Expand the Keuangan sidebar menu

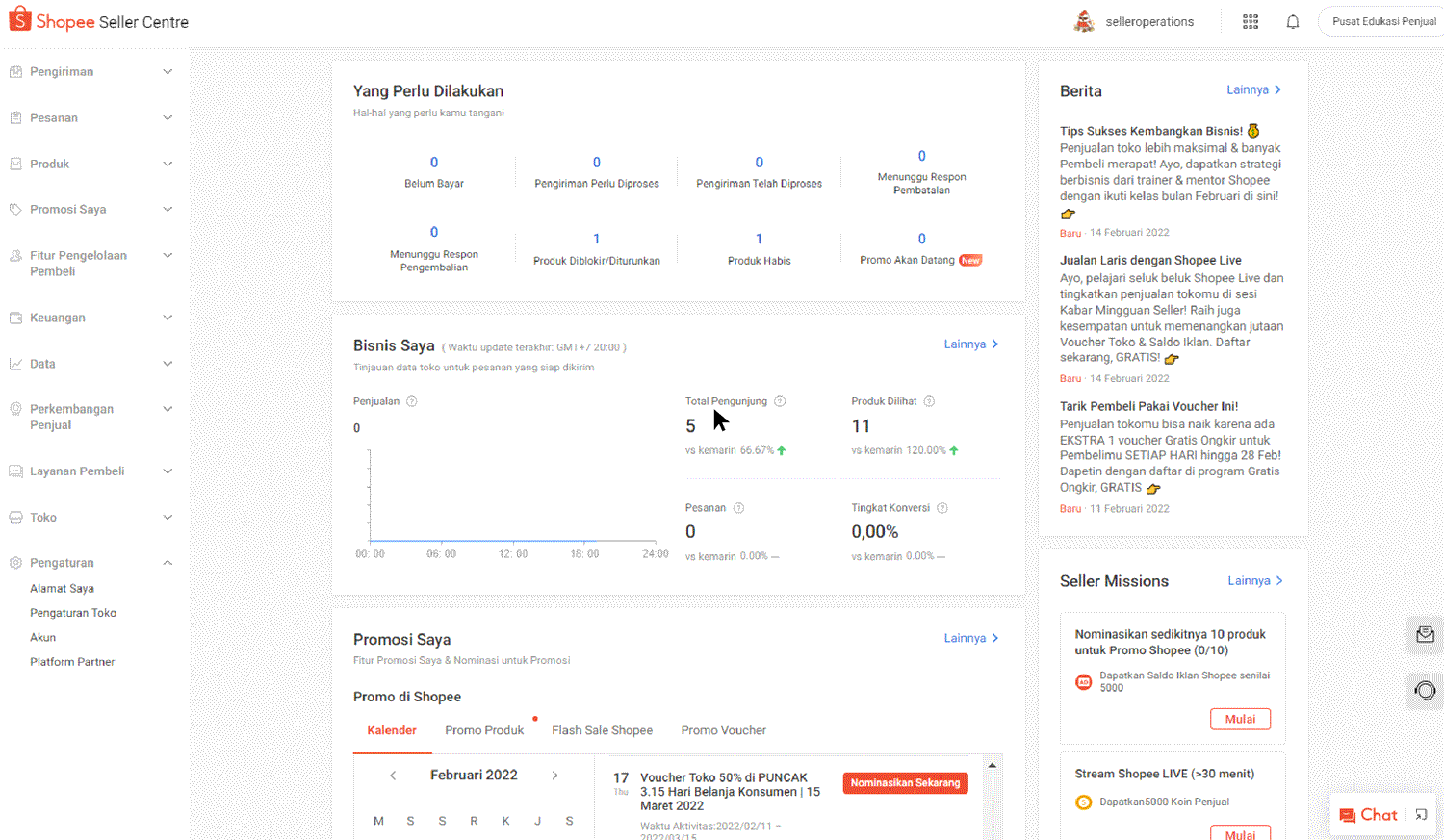pos(90,318)
